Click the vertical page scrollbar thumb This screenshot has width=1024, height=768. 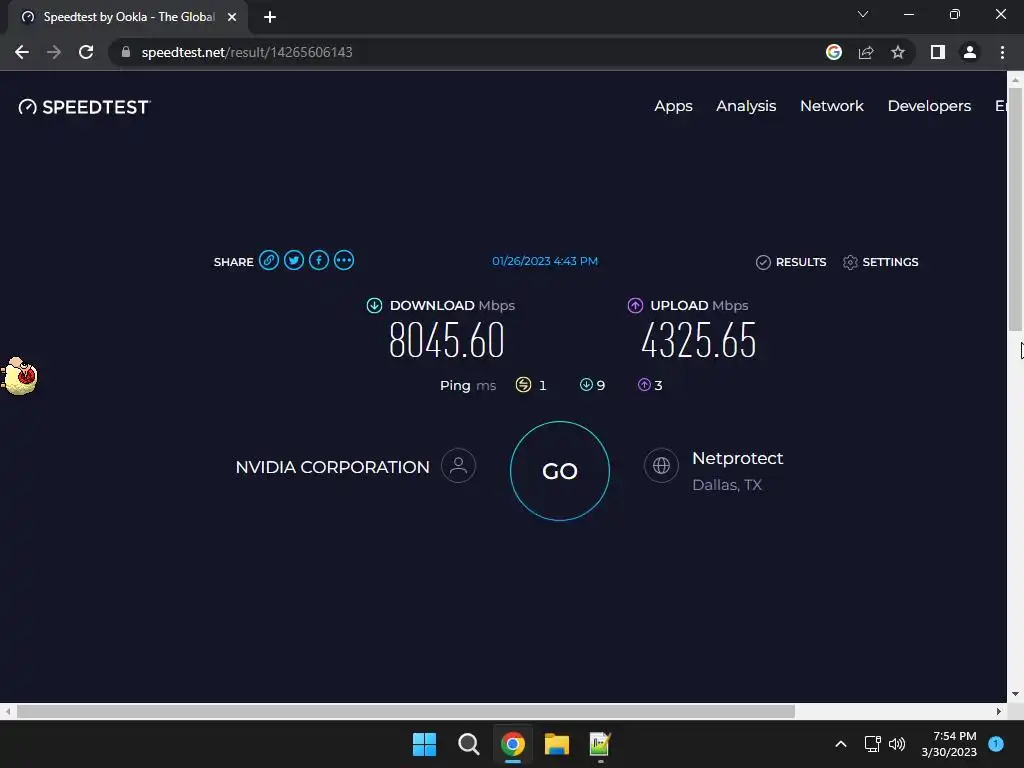point(1015,209)
